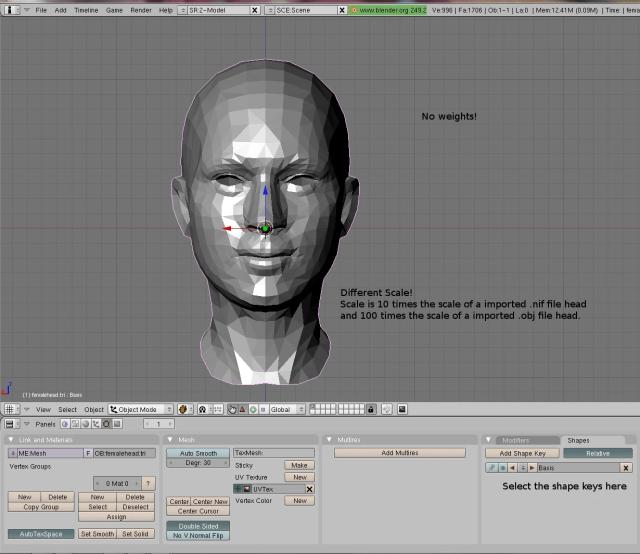Adjust the Degr: 30 auto smooth slider
This screenshot has height=554, width=640.
198,463
